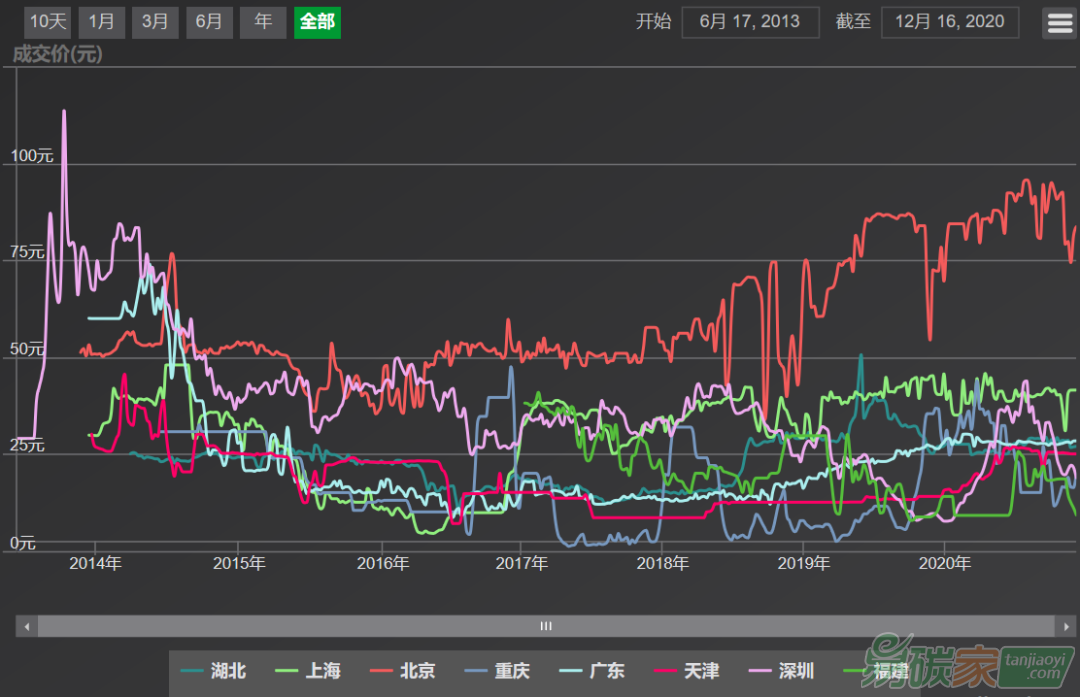Edit the start date field

point(750,22)
